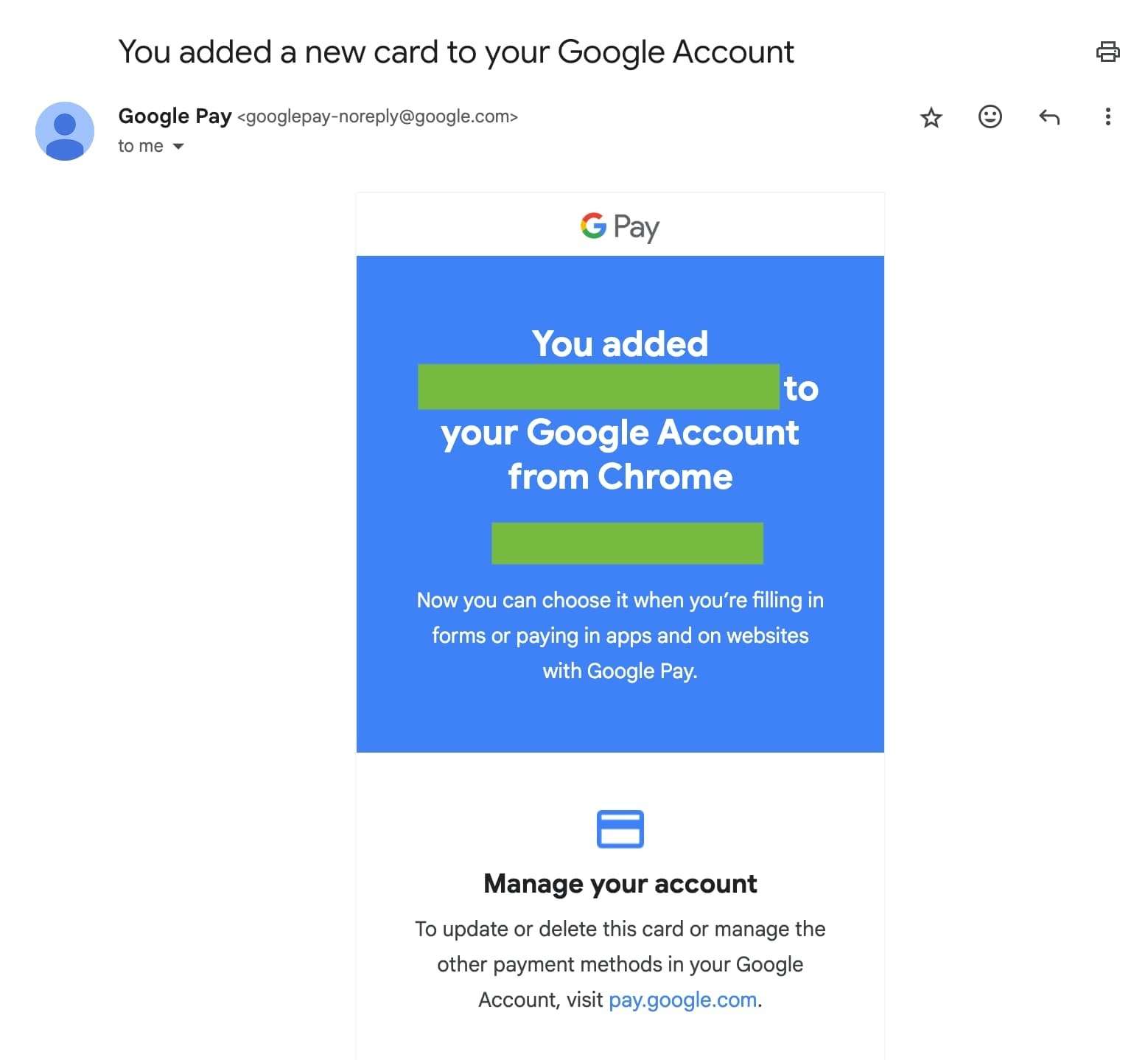Add an emoji reaction to the email

pos(990,116)
